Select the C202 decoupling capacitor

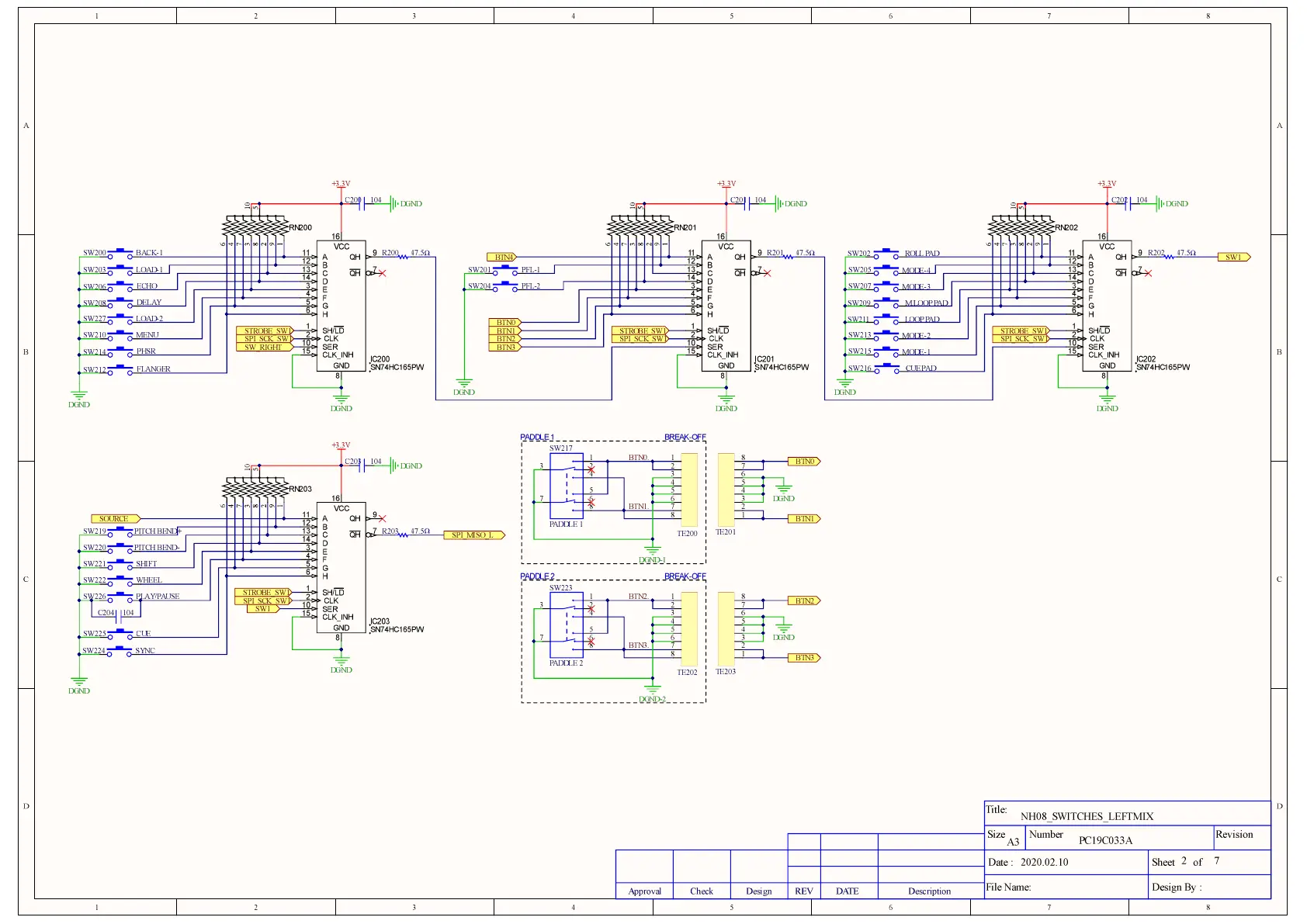point(1129,202)
